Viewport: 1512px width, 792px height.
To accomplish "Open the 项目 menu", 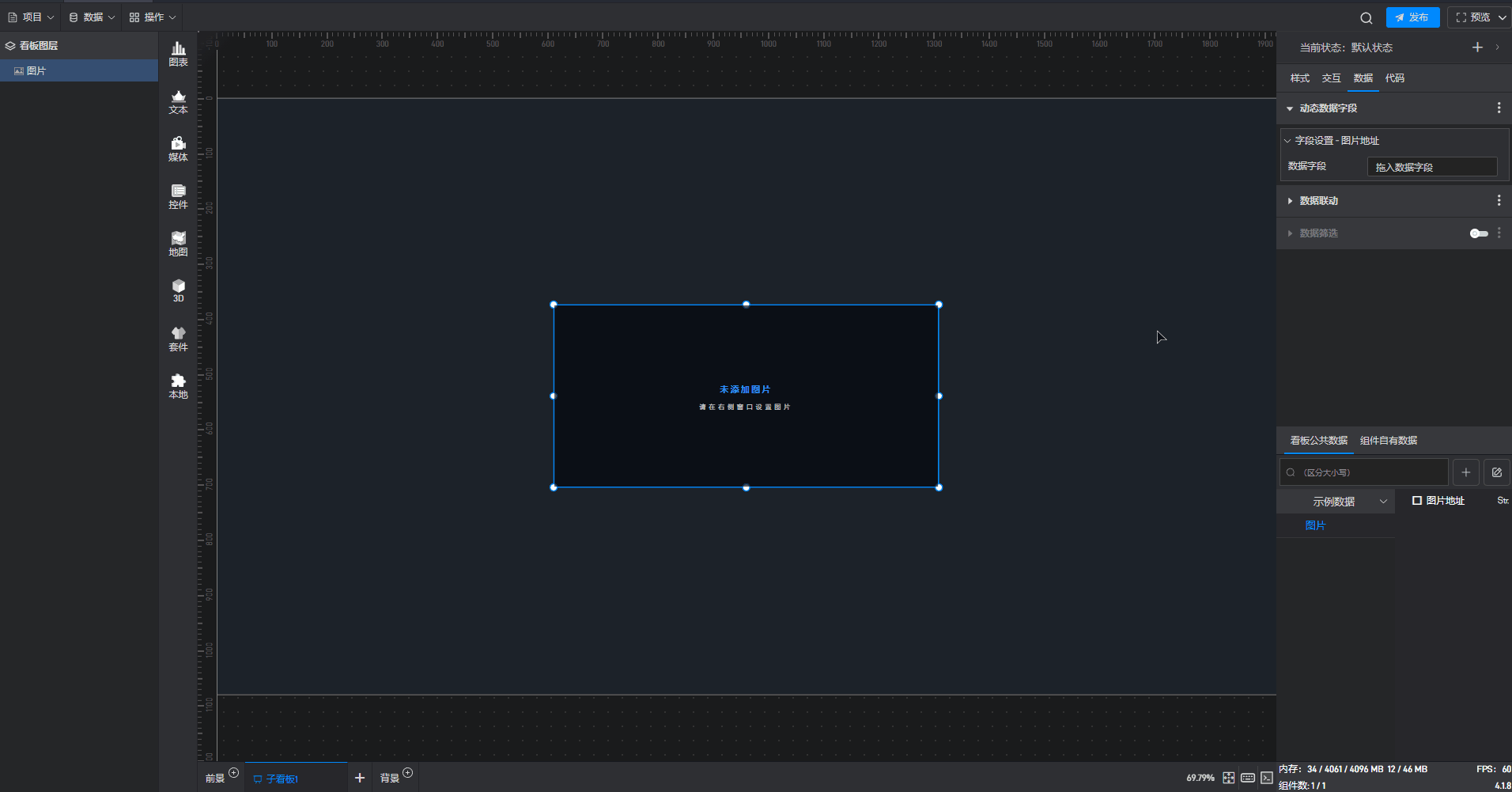I will 31,17.
